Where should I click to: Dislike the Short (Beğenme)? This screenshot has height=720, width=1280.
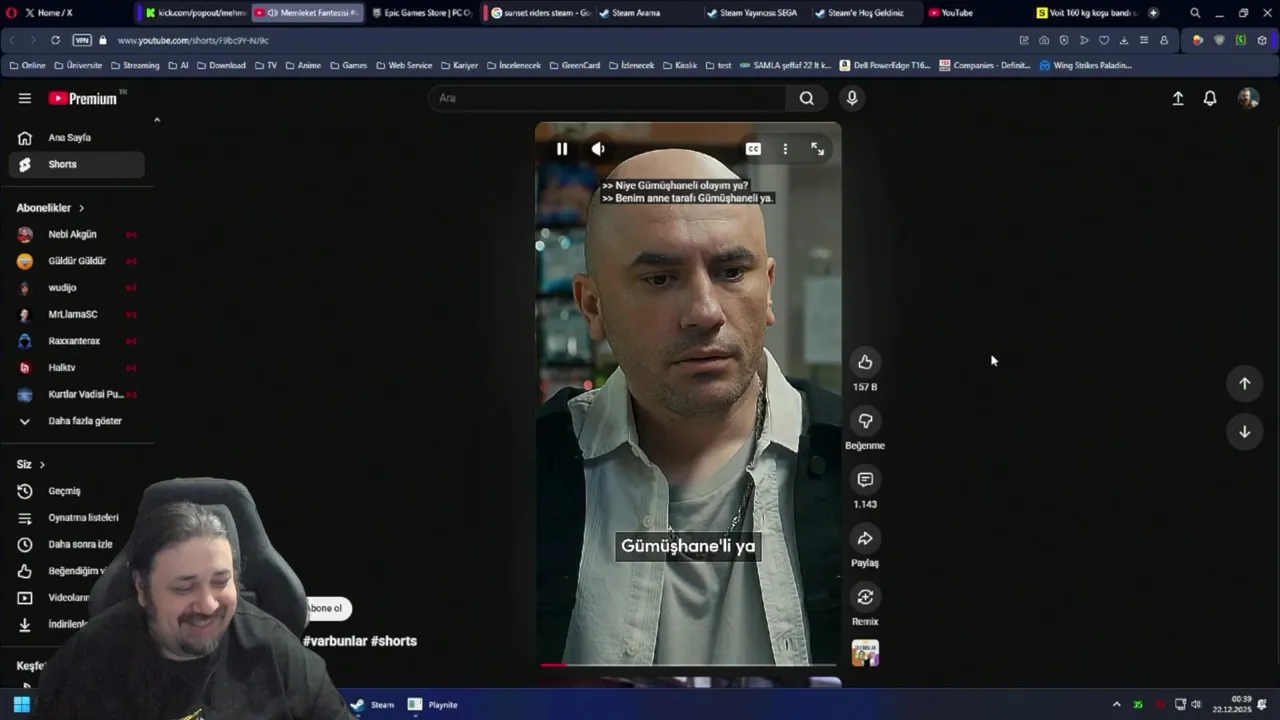865,421
